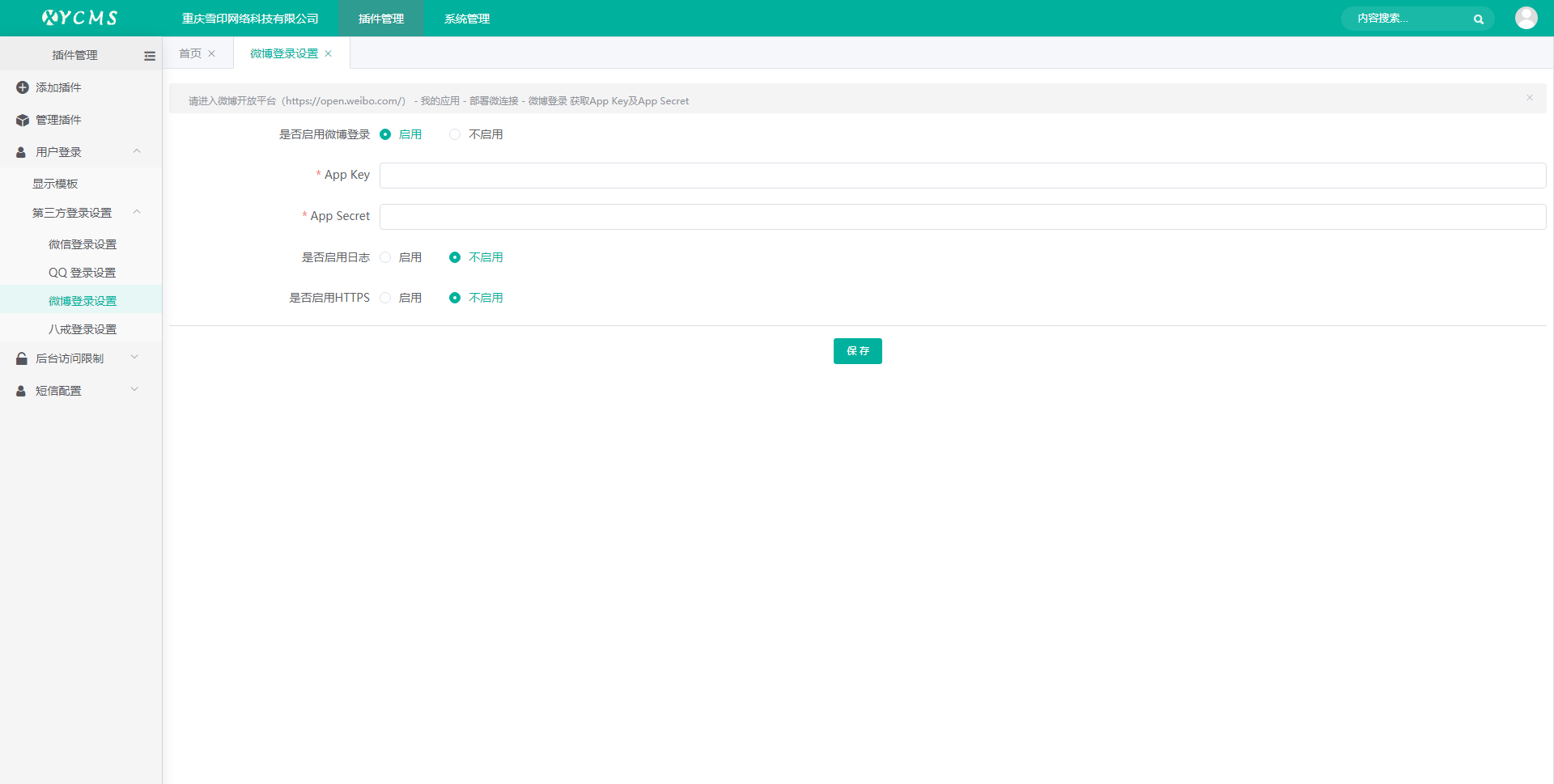Open 管理插件 in the sidebar
The width and height of the screenshot is (1554, 784).
click(81, 120)
